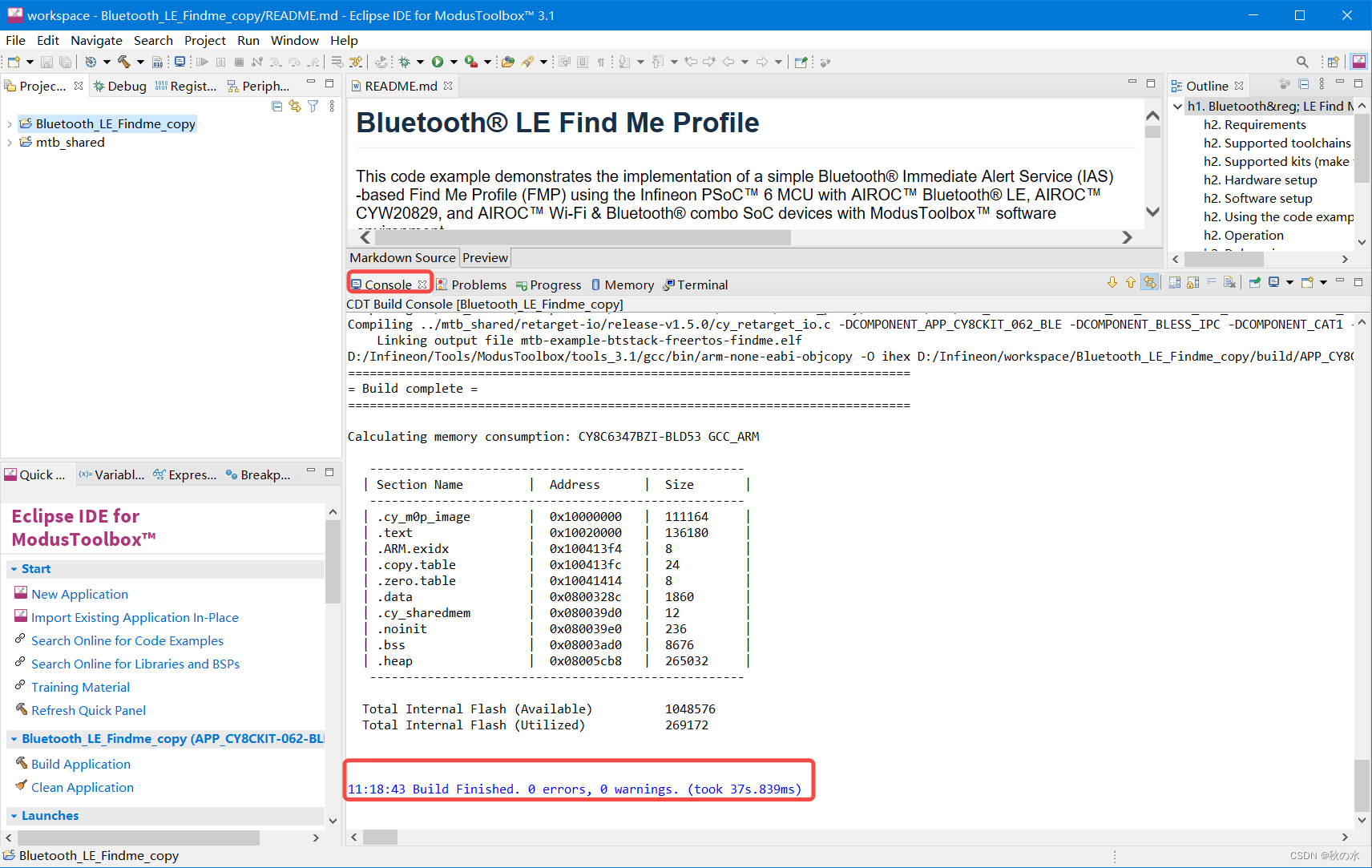This screenshot has width=1372, height=868.
Task: Expand the Bluetooth_LE_Findme_copy project tree
Action: click(9, 123)
